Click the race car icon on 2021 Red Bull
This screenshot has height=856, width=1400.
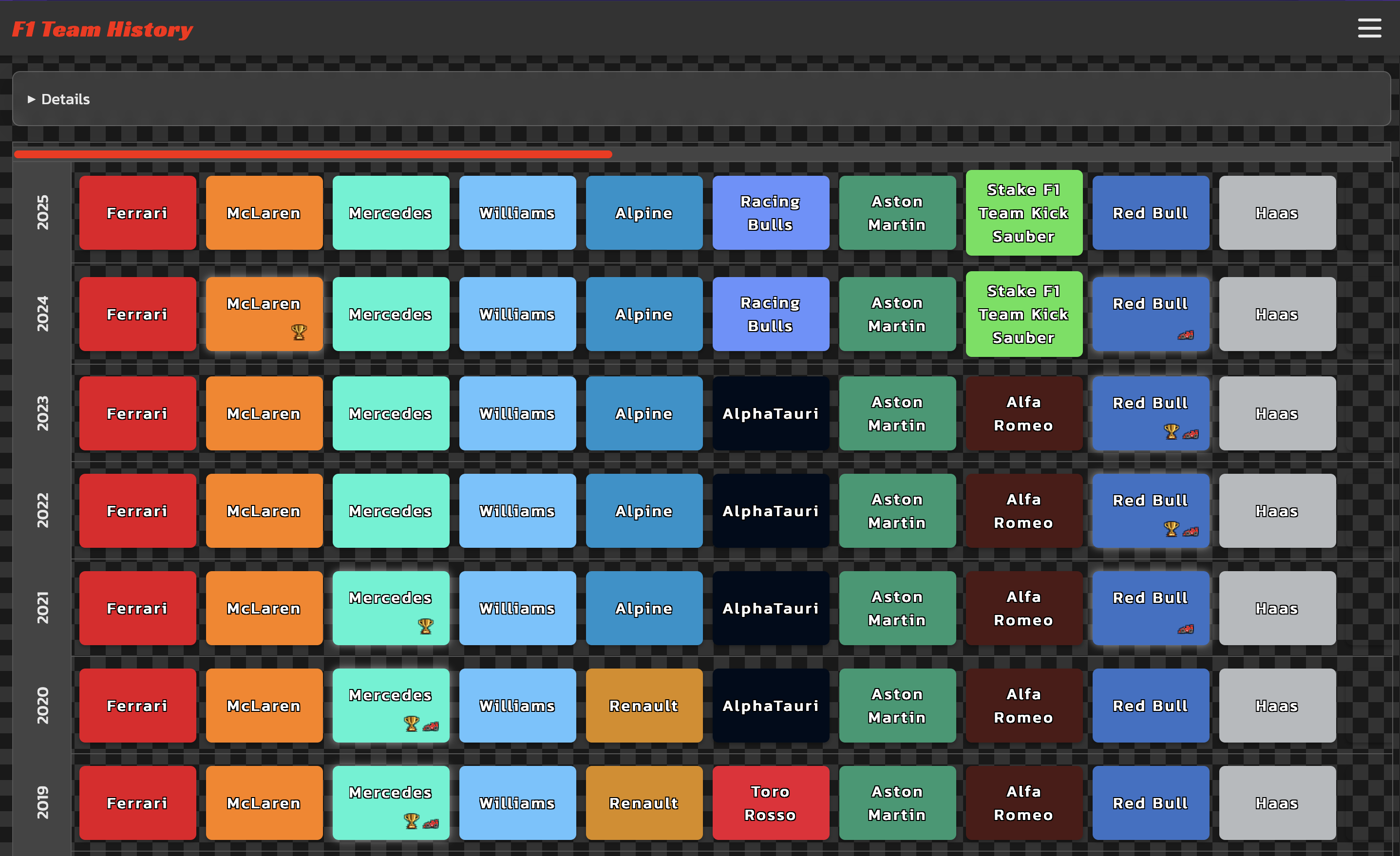(1185, 629)
